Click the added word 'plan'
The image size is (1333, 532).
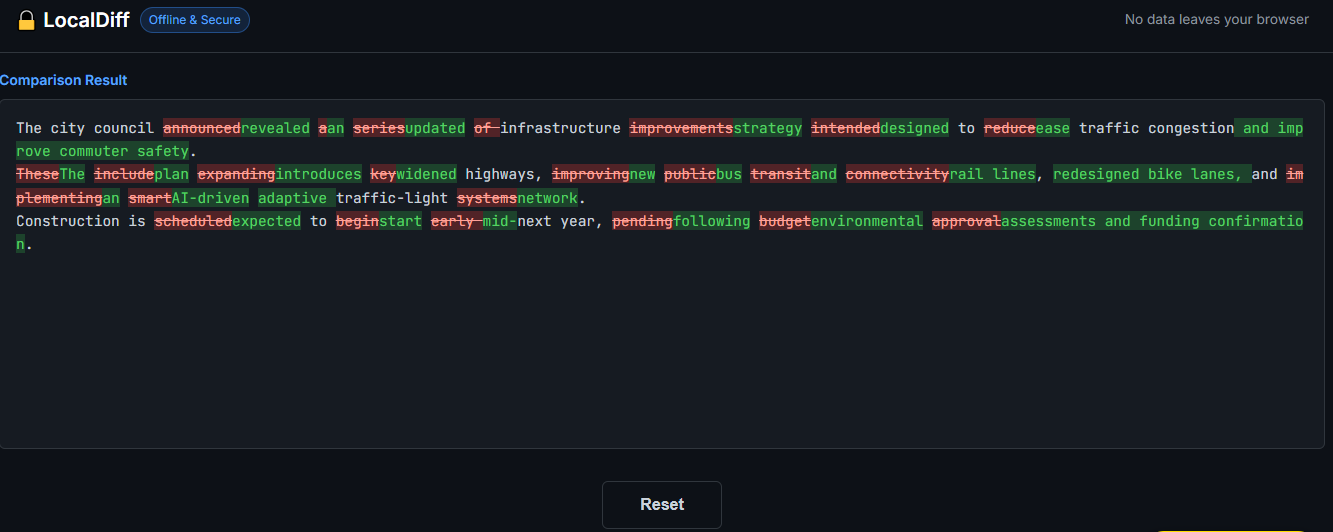(171, 174)
